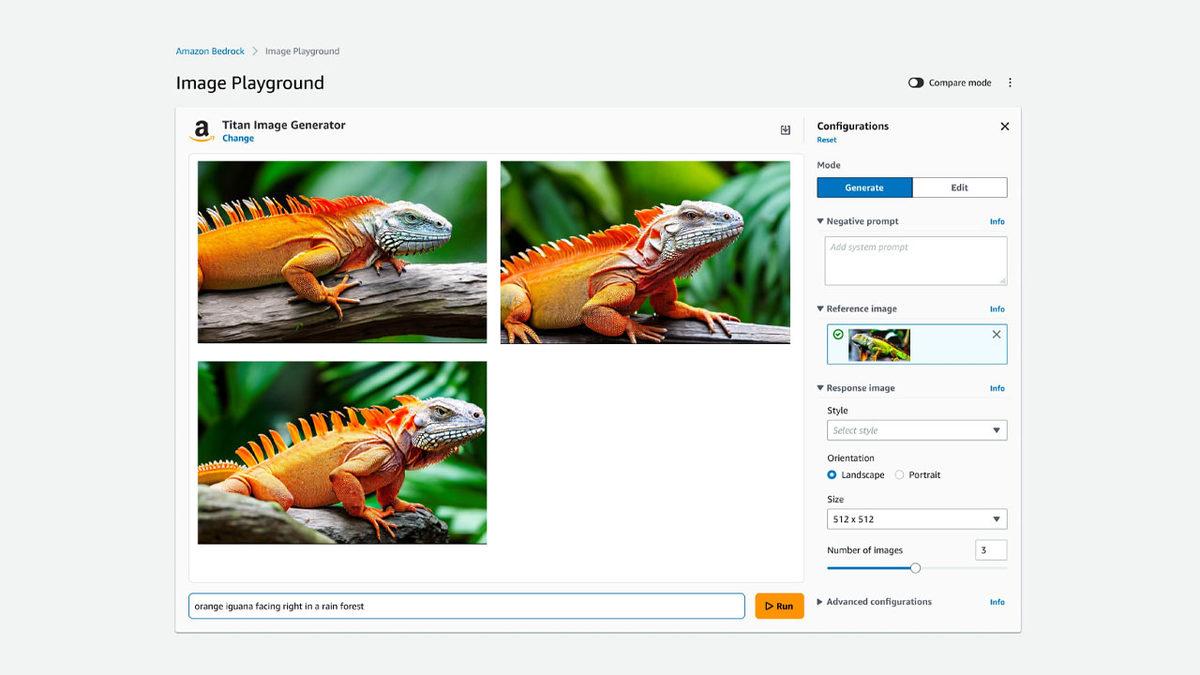The width and height of the screenshot is (1200, 675).
Task: Open the Size dropdown showing 512 x 512
Action: 916,519
